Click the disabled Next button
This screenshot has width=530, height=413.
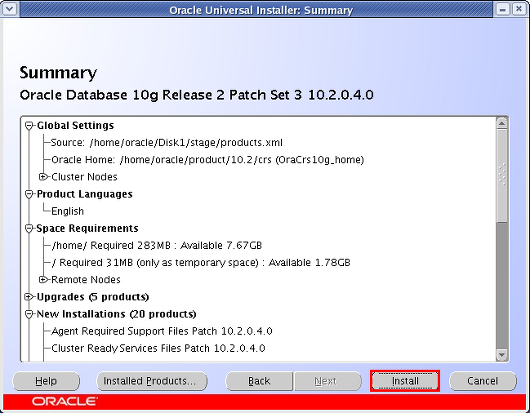328,381
